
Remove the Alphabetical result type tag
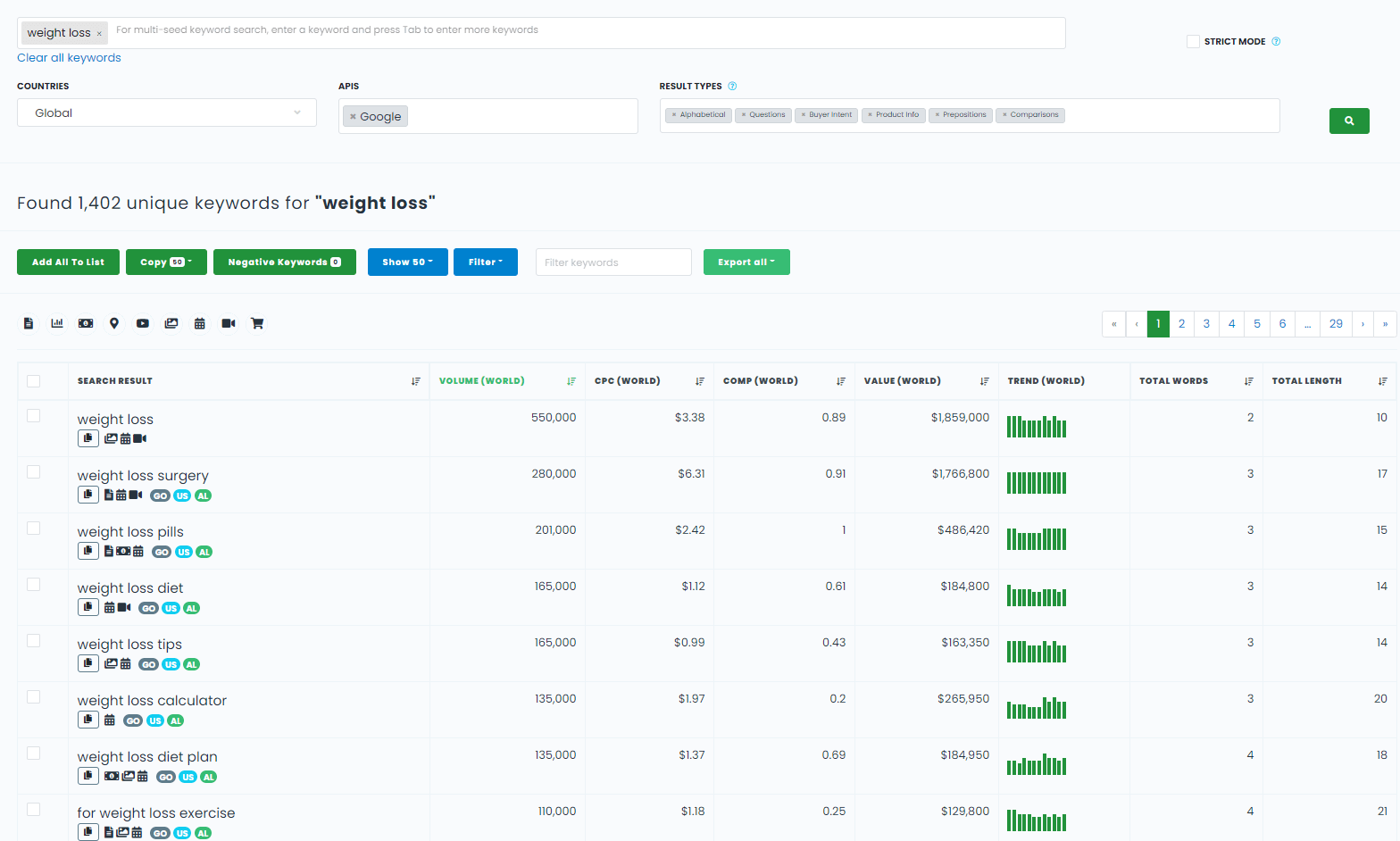674,114
